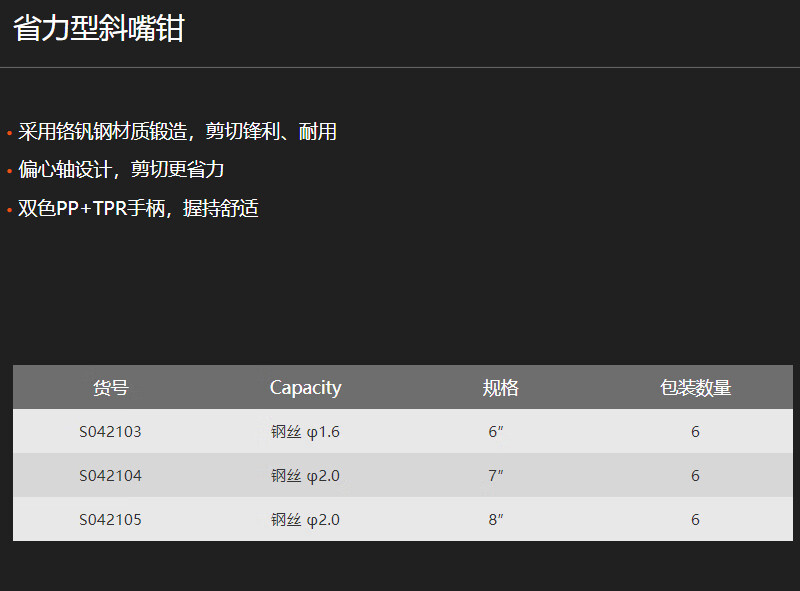800x591 pixels.
Task: Click package quantity 6 in S042103 row
Action: click(695, 432)
